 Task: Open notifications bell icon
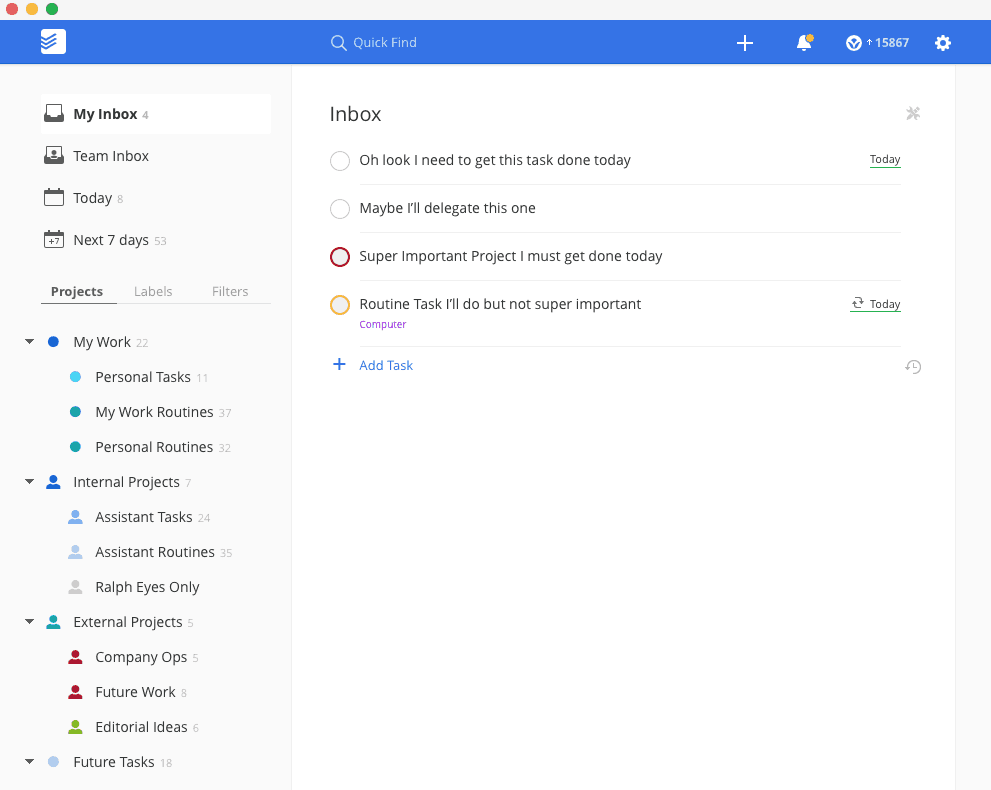803,43
